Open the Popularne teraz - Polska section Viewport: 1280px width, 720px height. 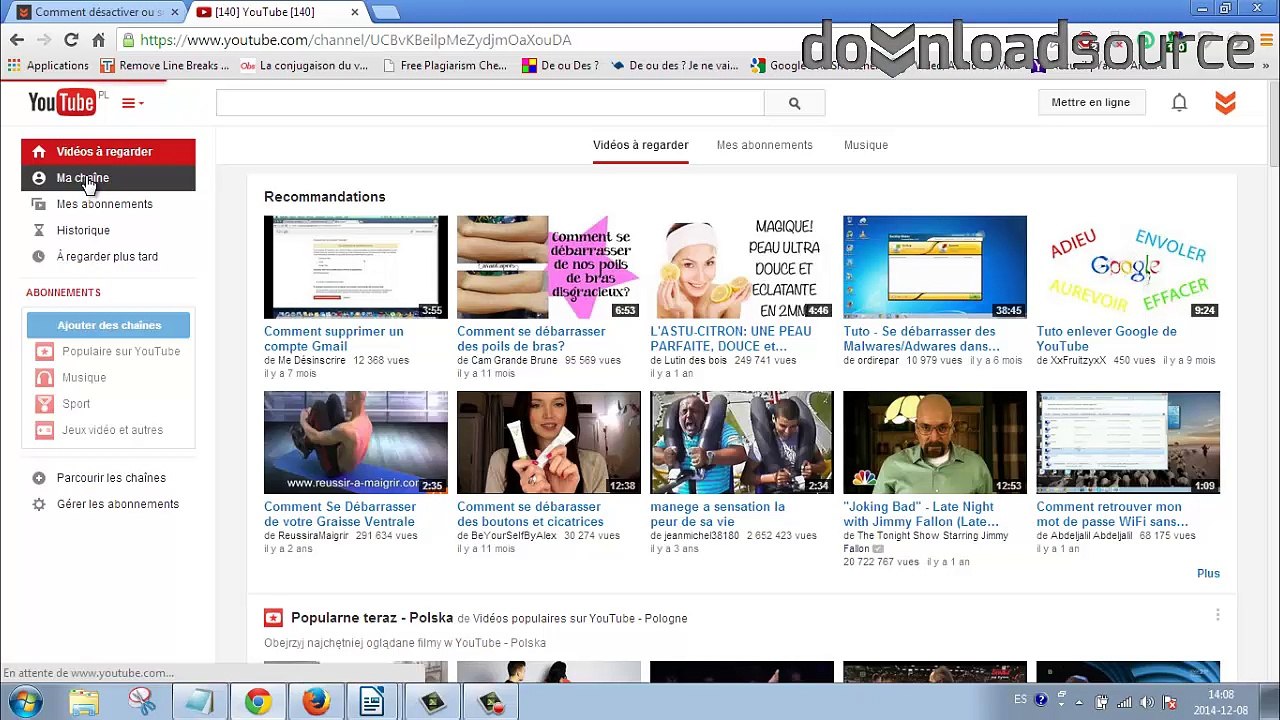(372, 618)
